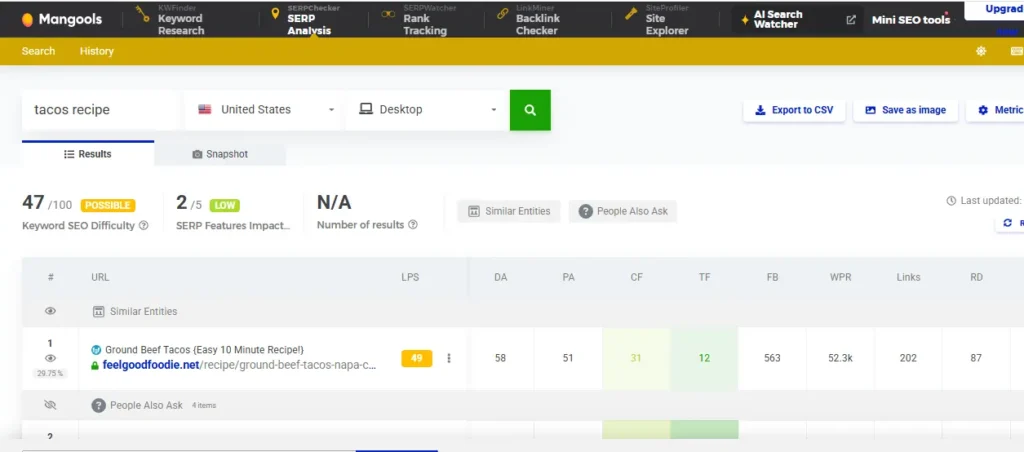This screenshot has height=452, width=1024.
Task: Click the FB value 563 cell
Action: coord(772,358)
